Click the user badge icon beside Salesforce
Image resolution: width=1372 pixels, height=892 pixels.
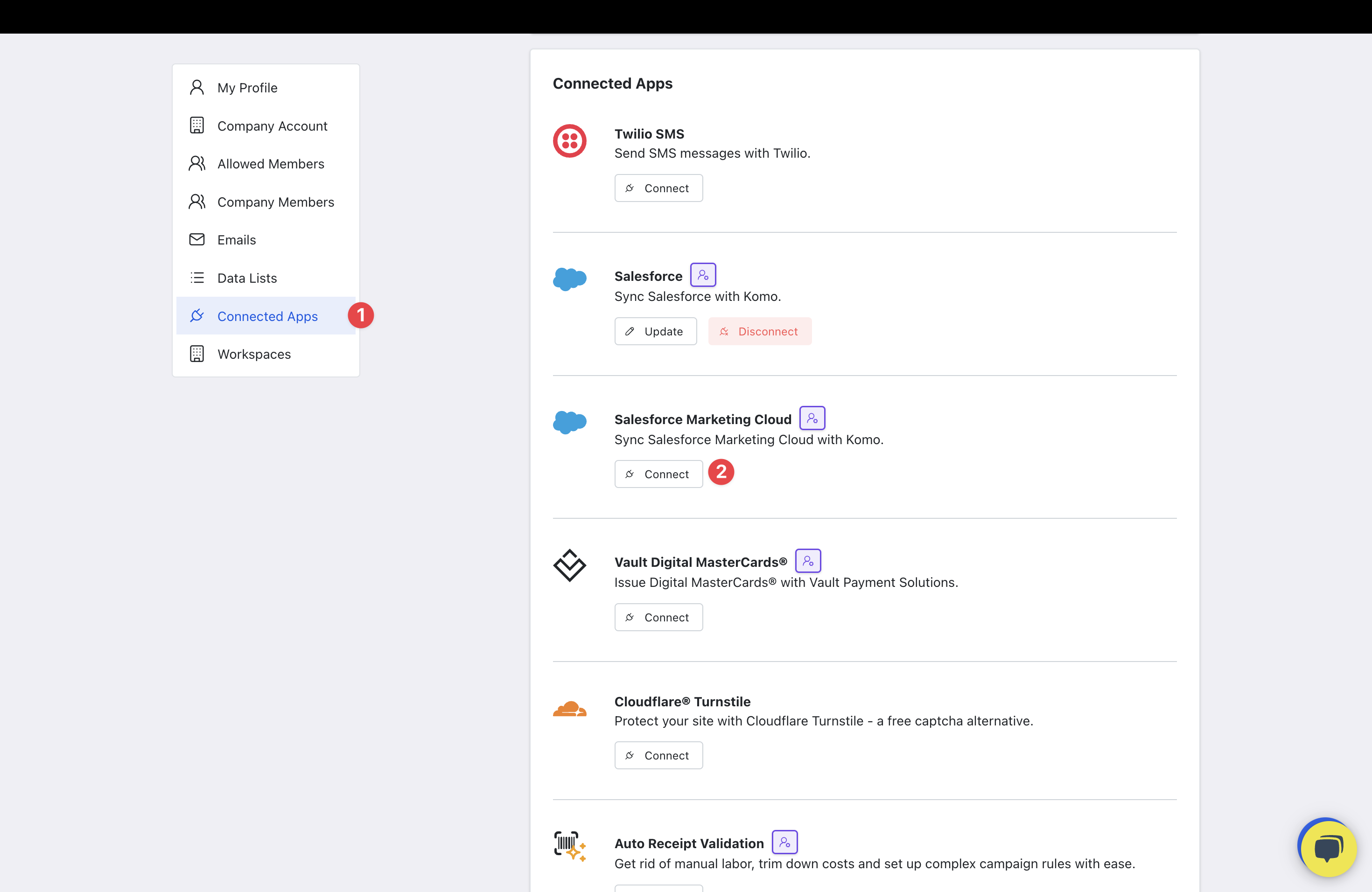703,275
